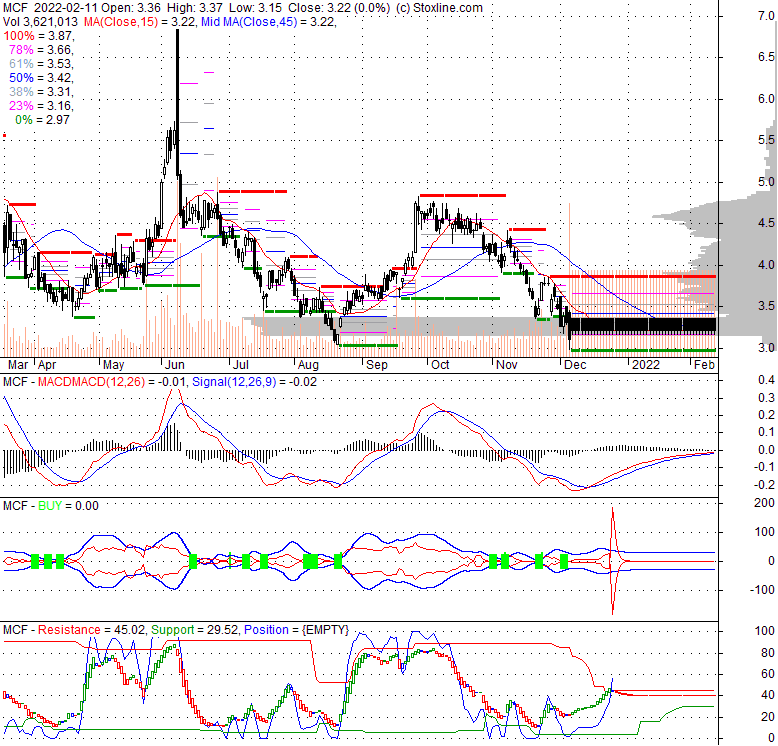Click the '{EMPTY}' position value
Image resolution: width=778 pixels, height=746 pixels.
[325, 630]
